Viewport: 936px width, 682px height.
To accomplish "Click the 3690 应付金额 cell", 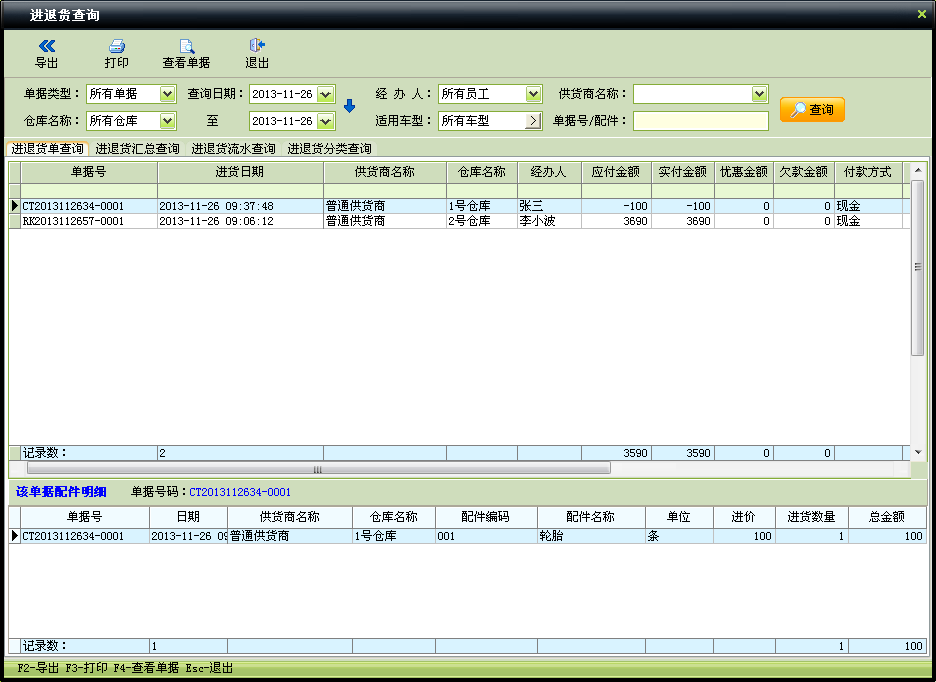I will [x=616, y=221].
